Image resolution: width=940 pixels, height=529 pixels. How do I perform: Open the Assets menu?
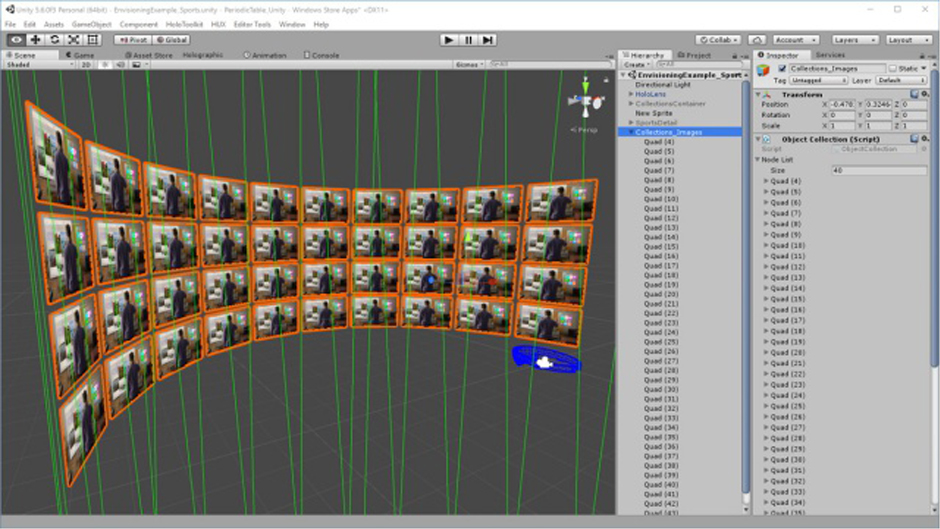[53, 25]
